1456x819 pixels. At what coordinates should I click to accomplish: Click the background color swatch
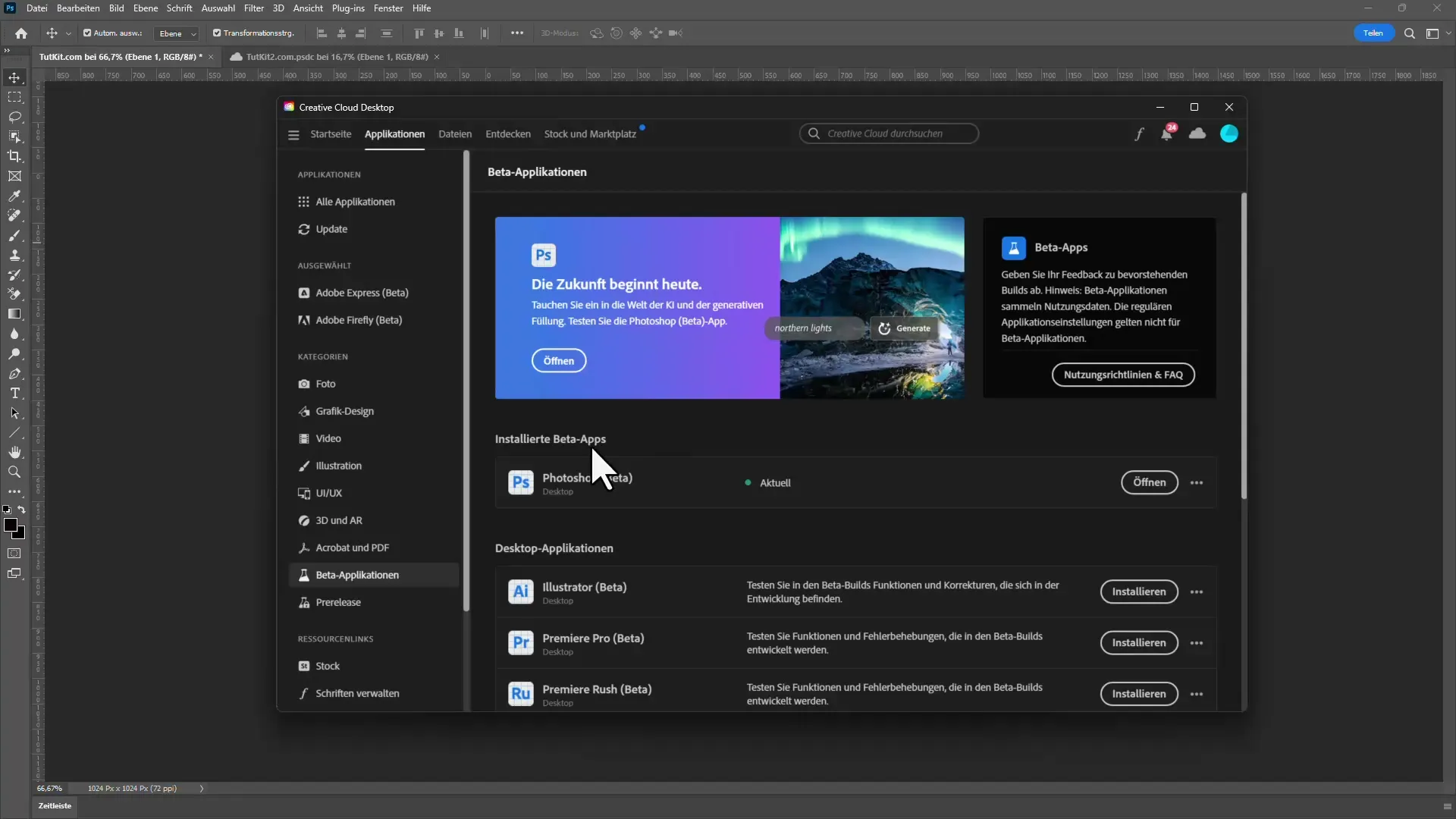pyautogui.click(x=20, y=534)
